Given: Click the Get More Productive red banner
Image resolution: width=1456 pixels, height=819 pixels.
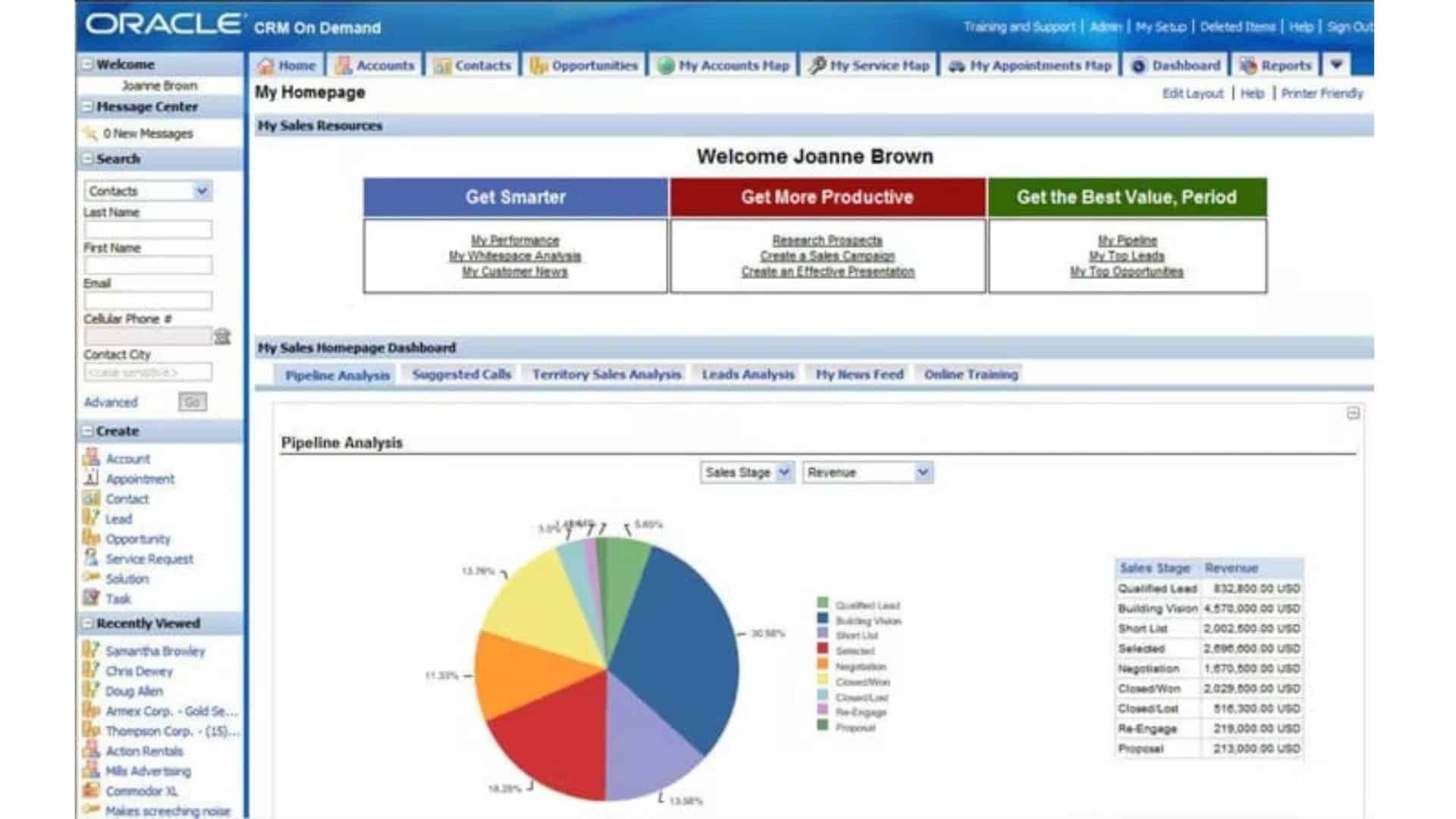Looking at the screenshot, I should point(827,197).
